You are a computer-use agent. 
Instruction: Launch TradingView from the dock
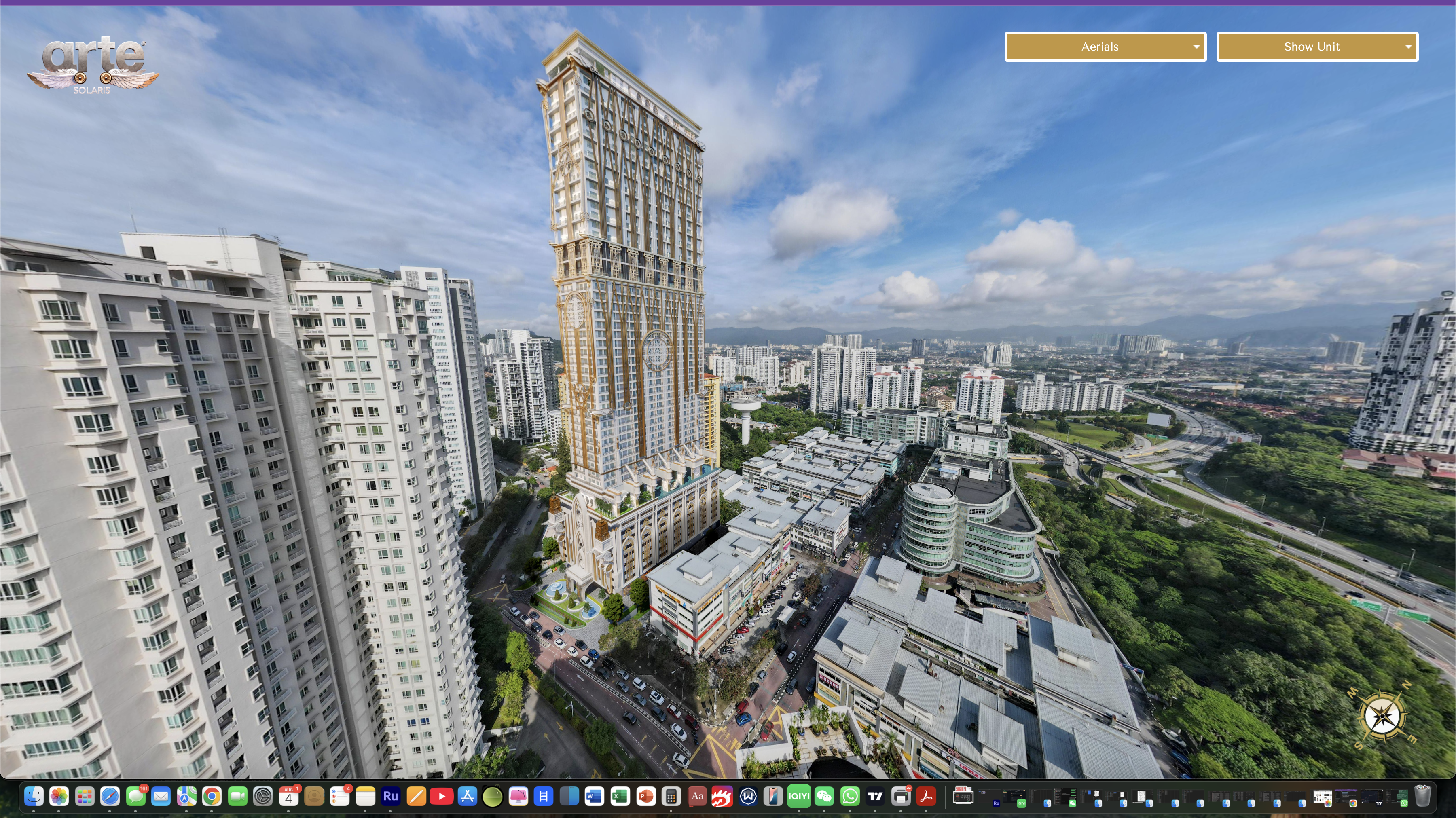click(876, 797)
